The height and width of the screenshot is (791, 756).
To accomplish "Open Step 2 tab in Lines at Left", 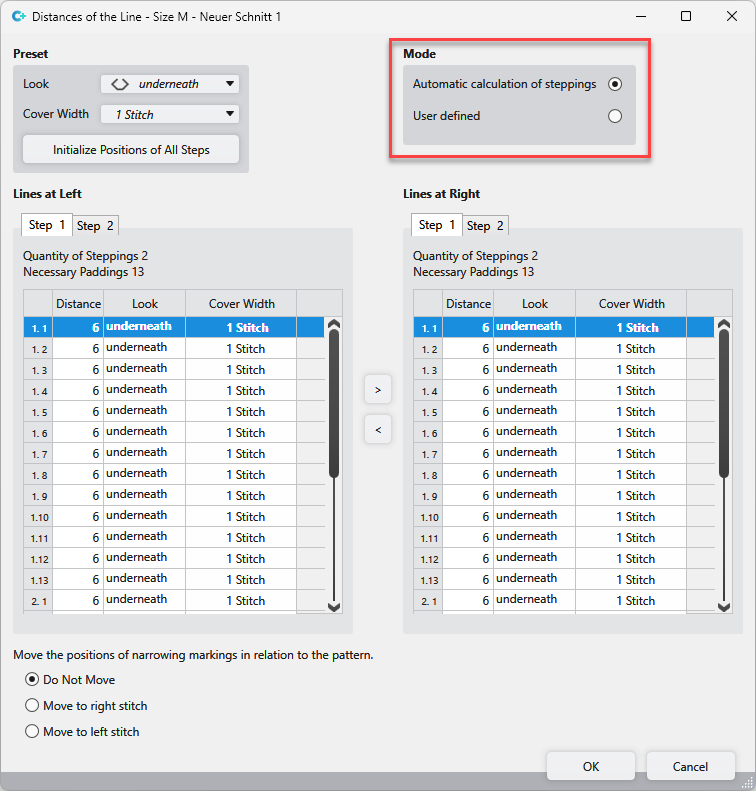I will point(96,226).
